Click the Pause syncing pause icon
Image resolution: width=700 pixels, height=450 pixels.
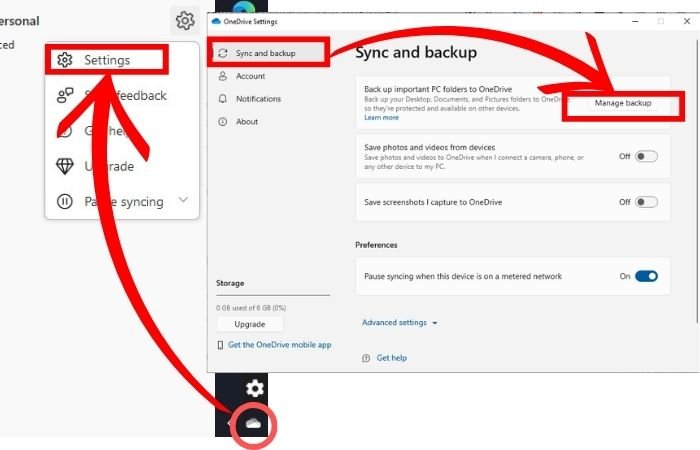tap(65, 201)
